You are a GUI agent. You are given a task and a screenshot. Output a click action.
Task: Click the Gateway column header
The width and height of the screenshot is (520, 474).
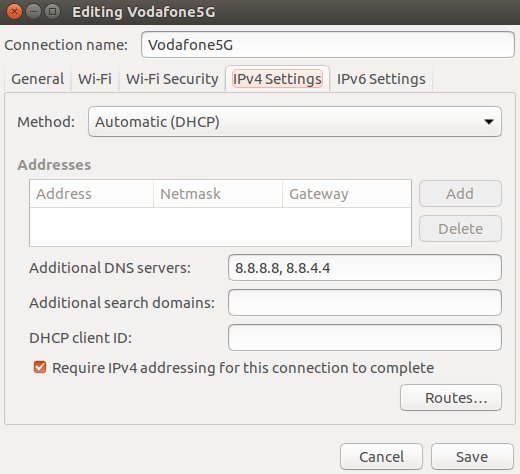tap(347, 194)
